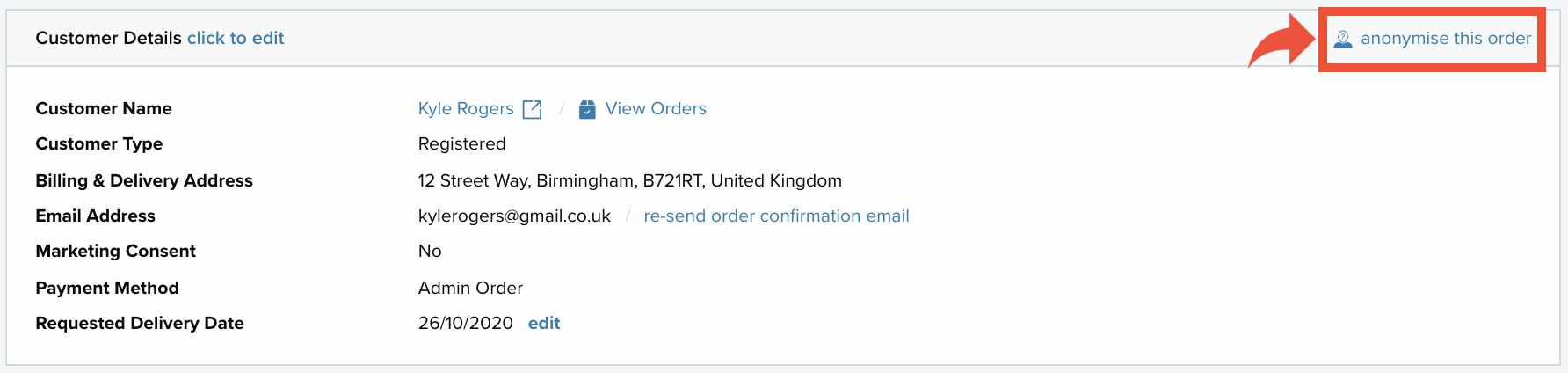Click the Customer Type value Registered
The width and height of the screenshot is (1568, 373).
pyautogui.click(x=462, y=143)
